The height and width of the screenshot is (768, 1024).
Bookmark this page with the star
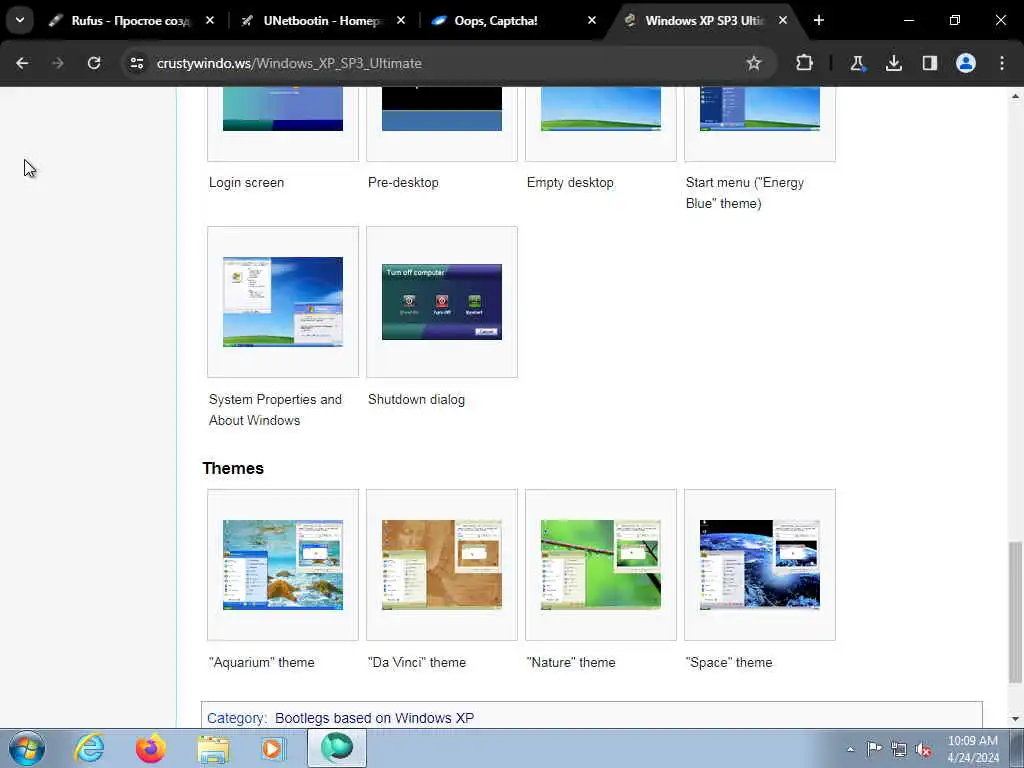tap(754, 63)
